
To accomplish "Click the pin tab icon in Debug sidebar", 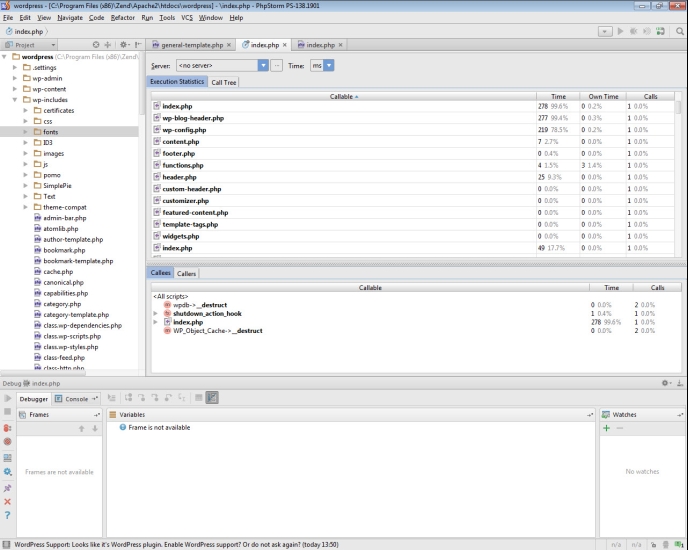I will point(8,487).
